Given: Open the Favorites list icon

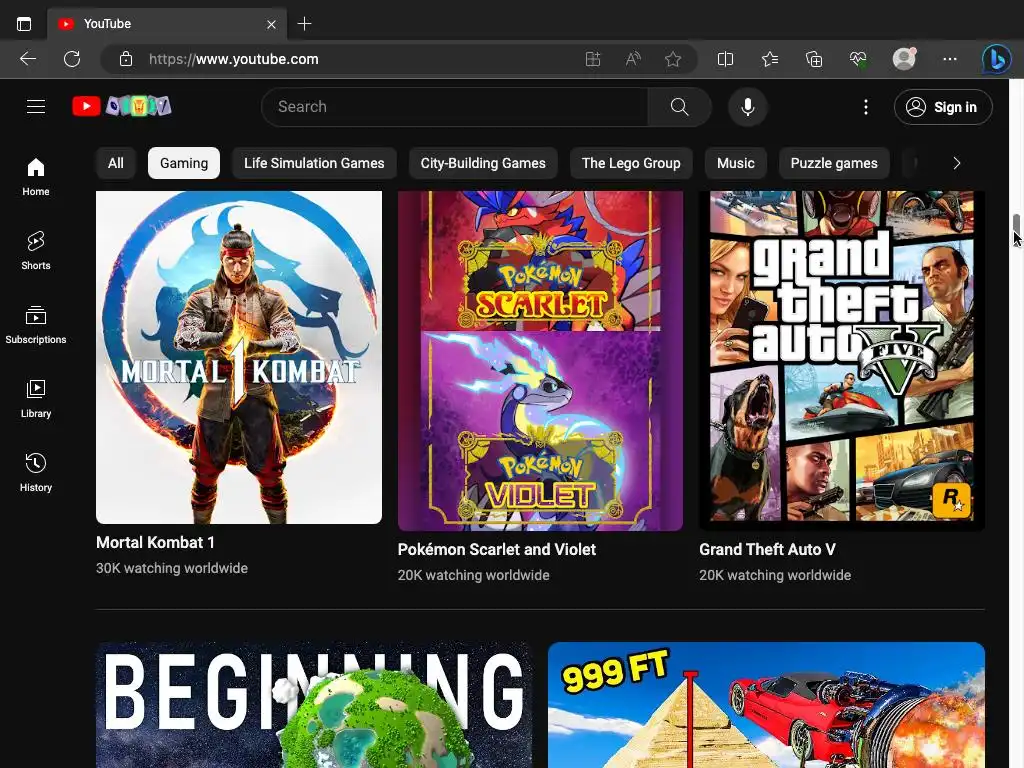Looking at the screenshot, I should point(770,59).
